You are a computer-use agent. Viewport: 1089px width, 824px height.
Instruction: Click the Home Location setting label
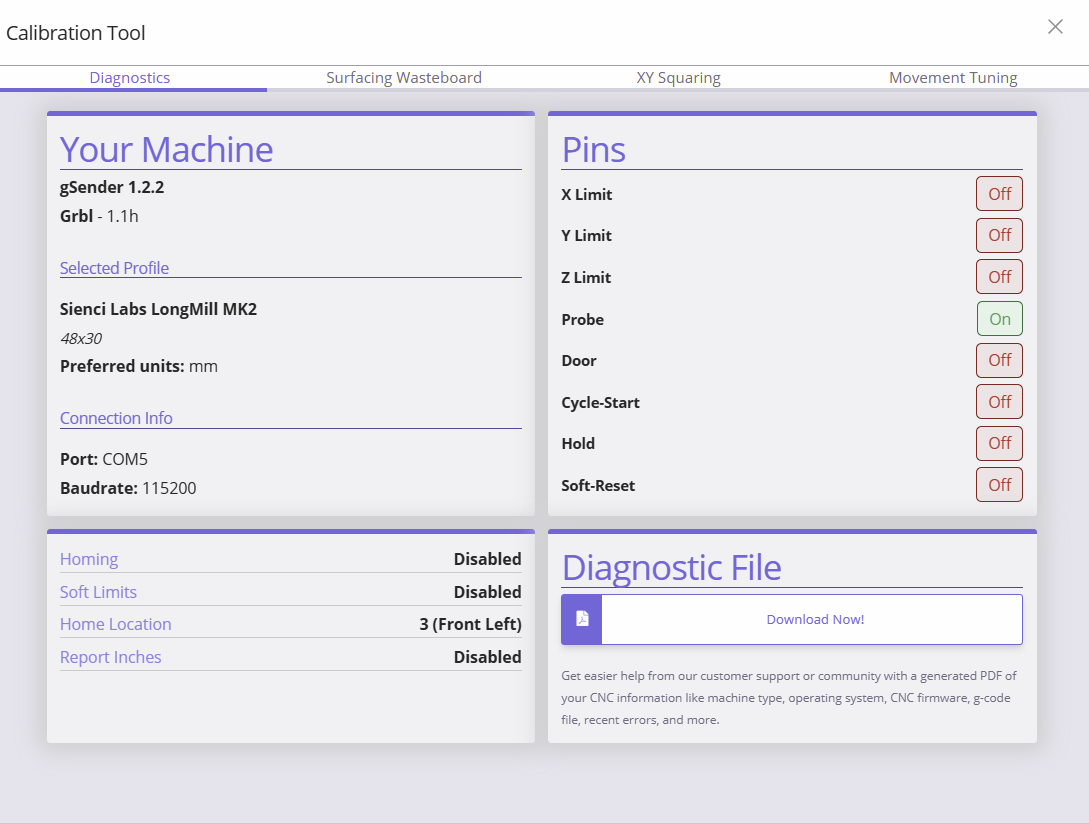(x=115, y=624)
